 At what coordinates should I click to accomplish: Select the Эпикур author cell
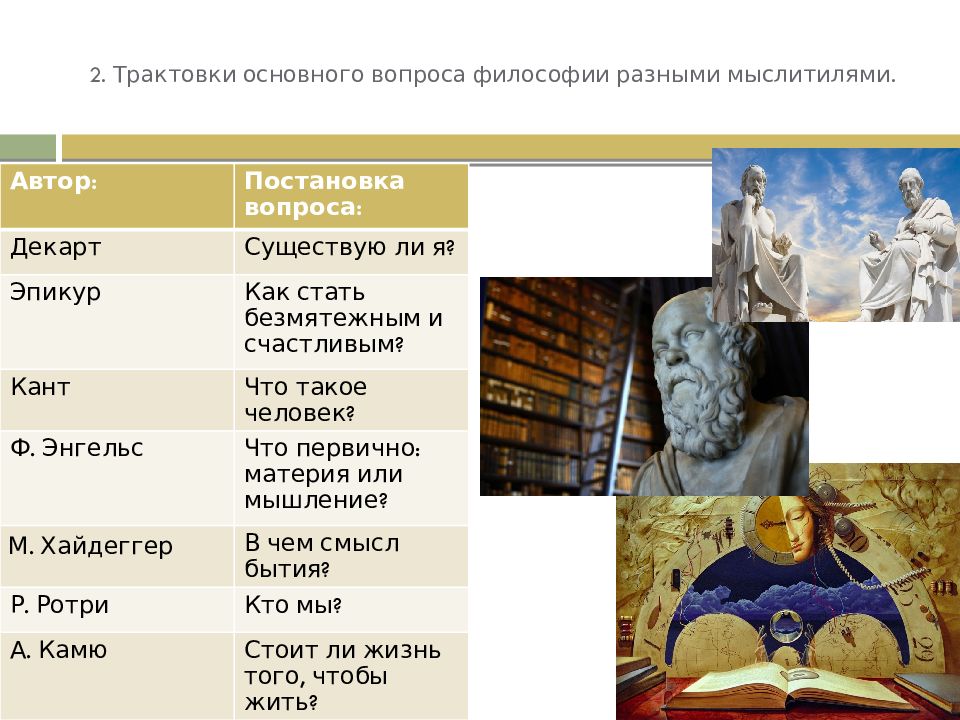point(117,321)
